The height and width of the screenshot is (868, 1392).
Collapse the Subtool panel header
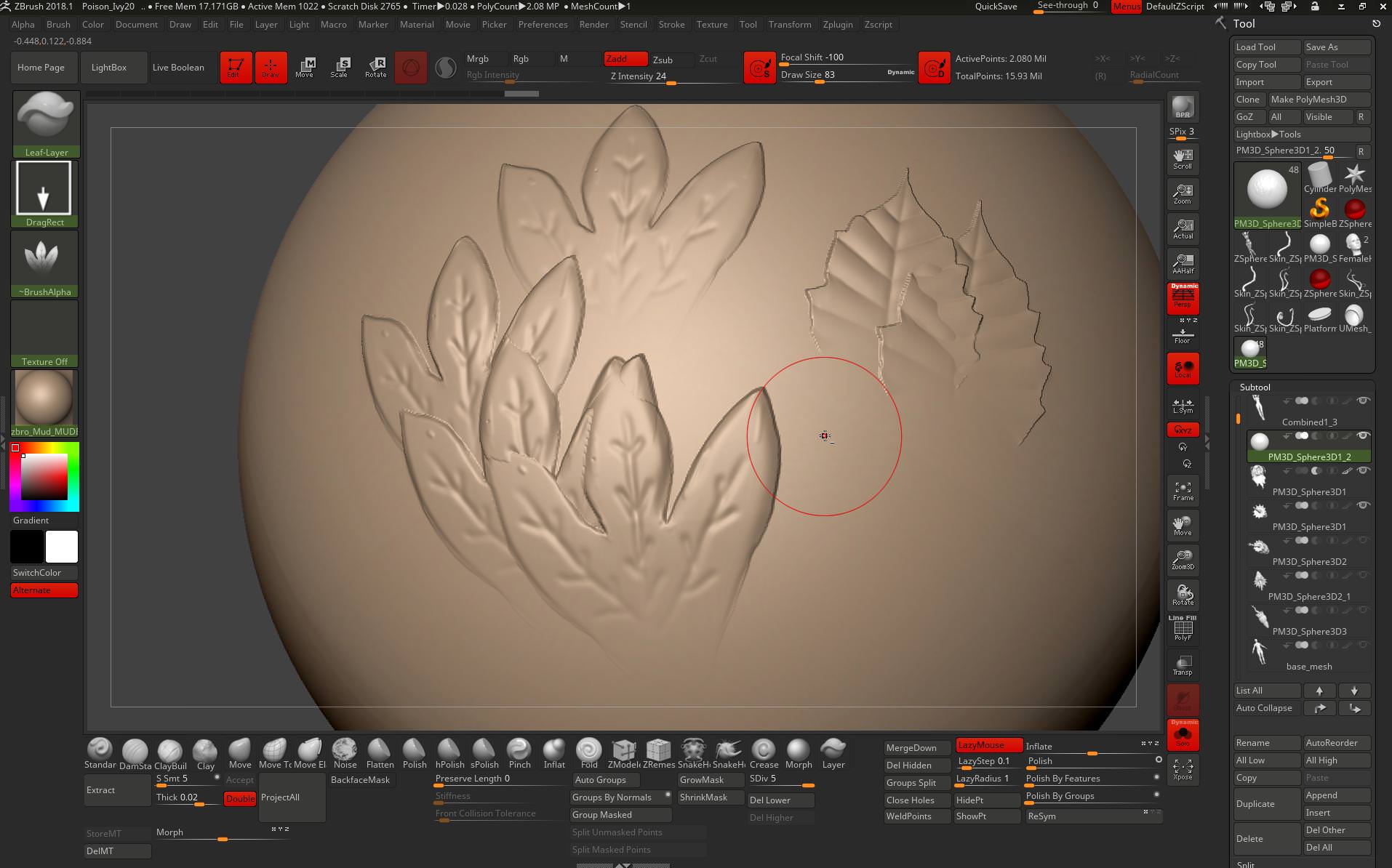pyautogui.click(x=1255, y=387)
